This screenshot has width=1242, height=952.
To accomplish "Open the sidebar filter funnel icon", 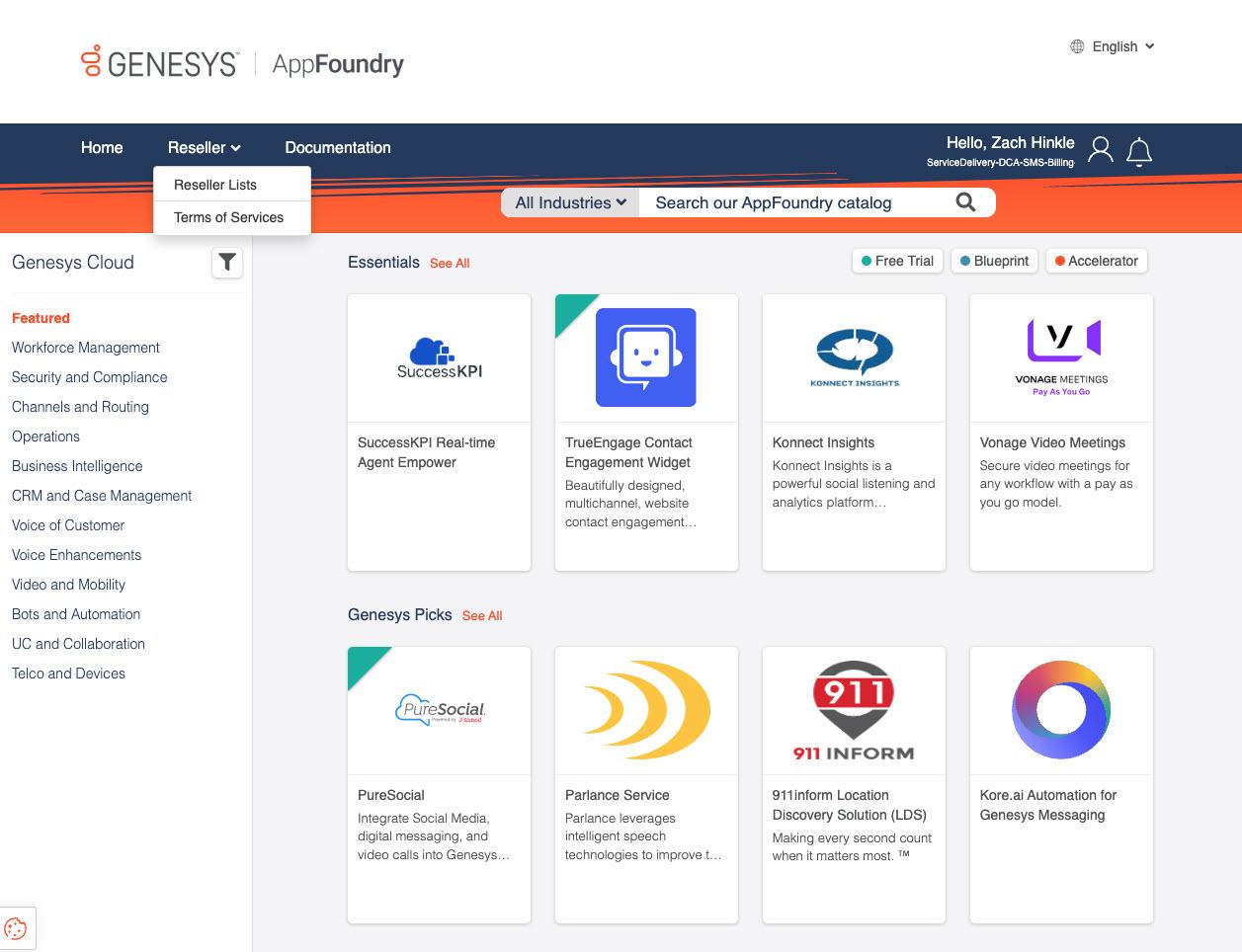I will tap(227, 263).
